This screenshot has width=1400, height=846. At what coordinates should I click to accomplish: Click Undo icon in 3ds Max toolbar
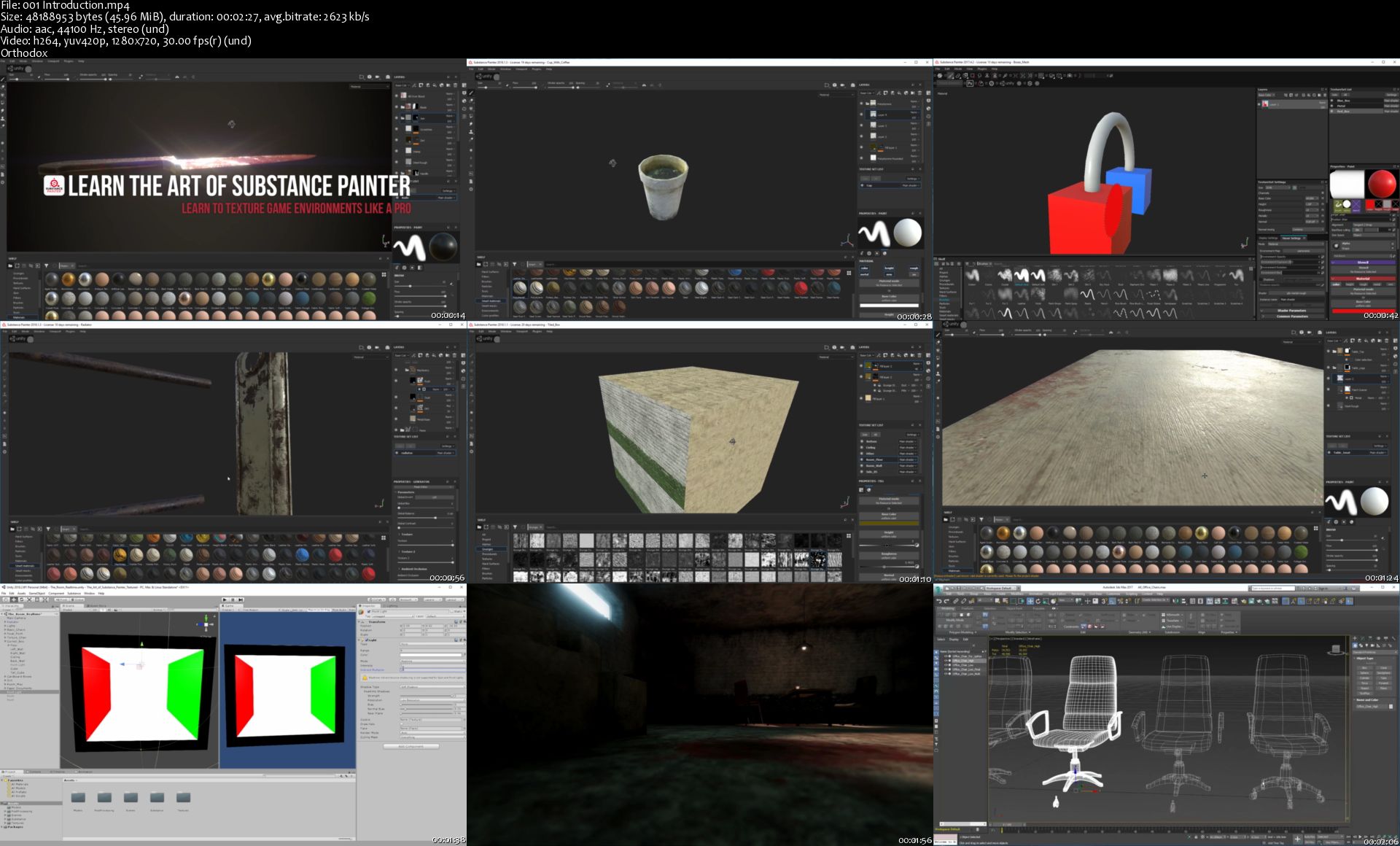pyautogui.click(x=938, y=601)
